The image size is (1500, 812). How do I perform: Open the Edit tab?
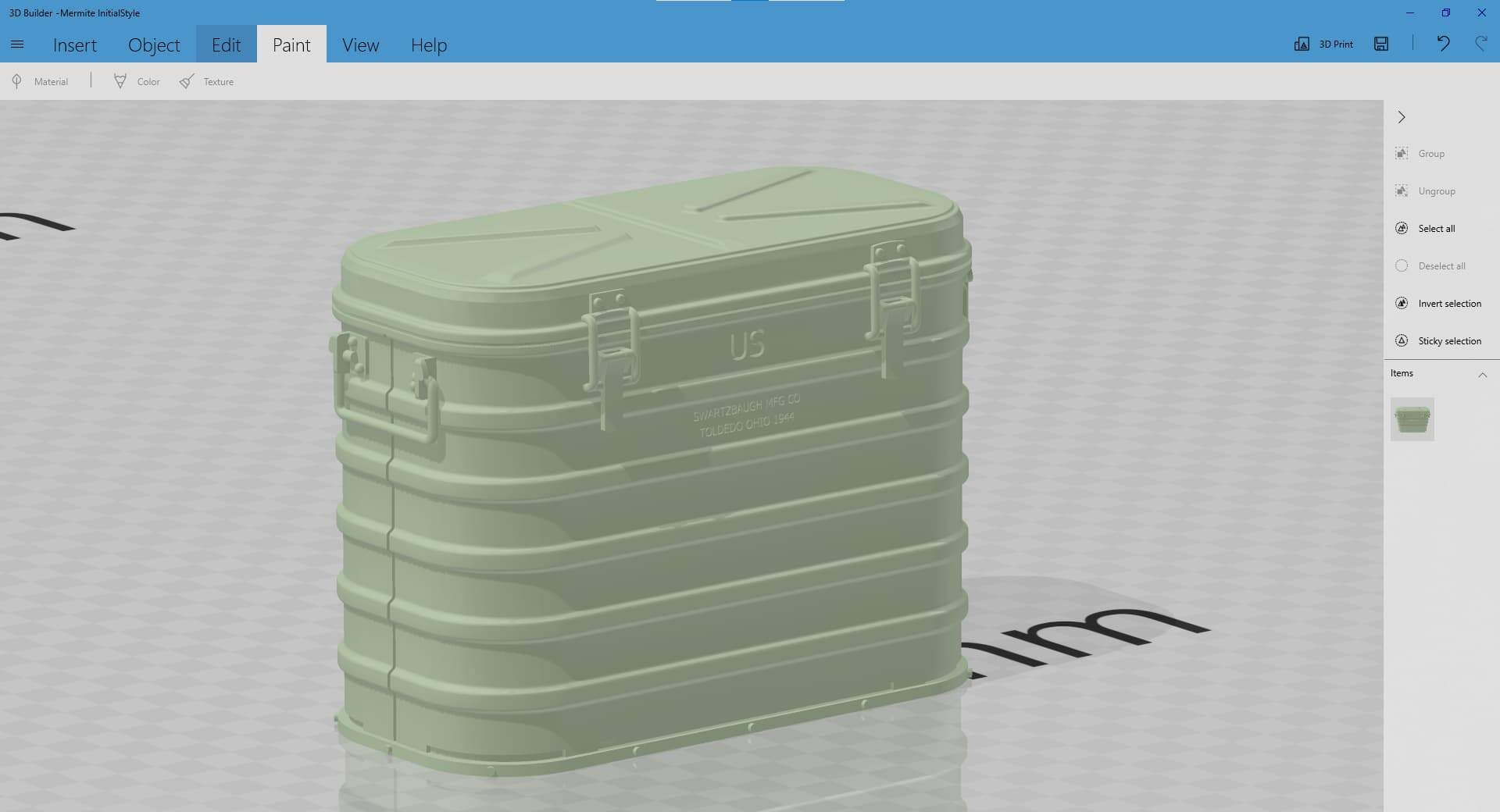[226, 45]
